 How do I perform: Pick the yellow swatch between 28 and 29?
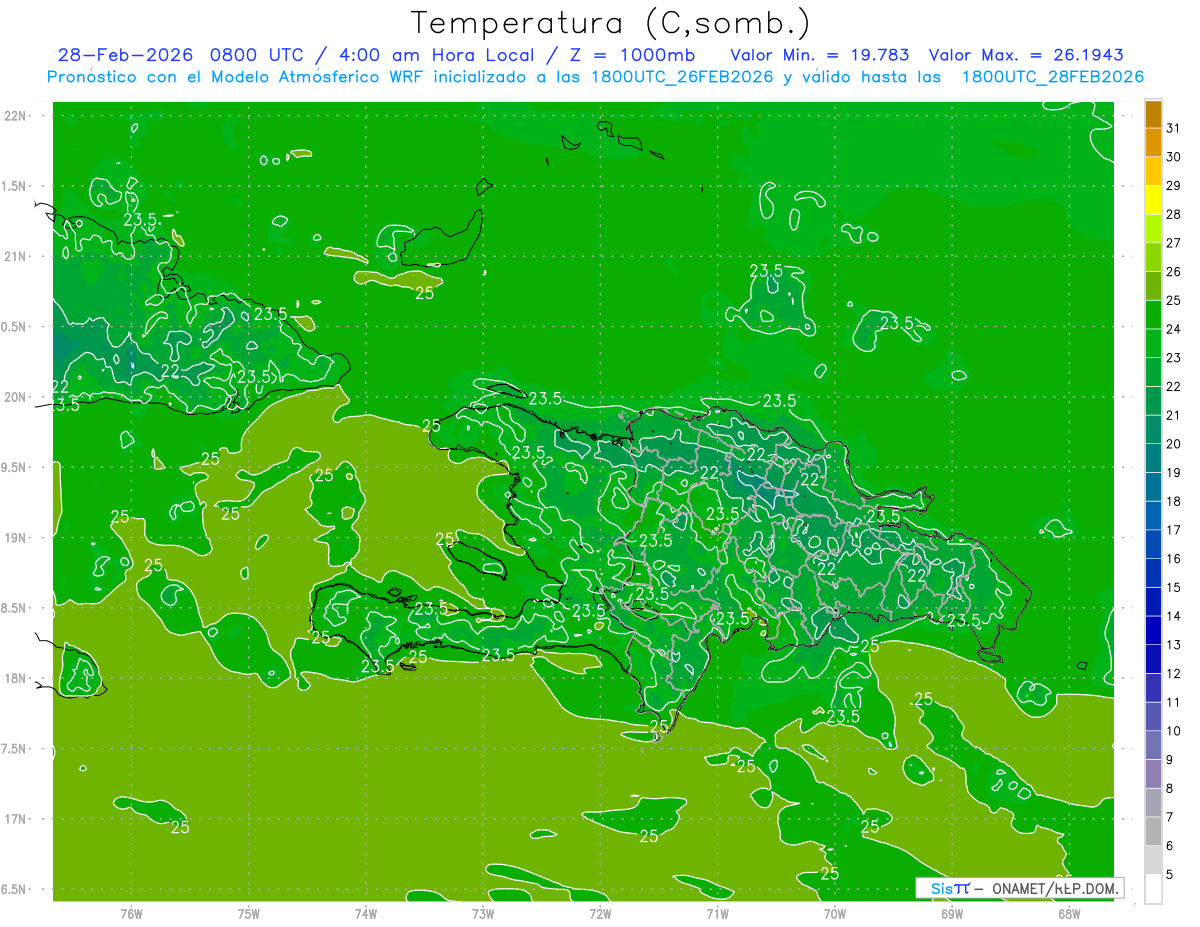(x=1153, y=200)
